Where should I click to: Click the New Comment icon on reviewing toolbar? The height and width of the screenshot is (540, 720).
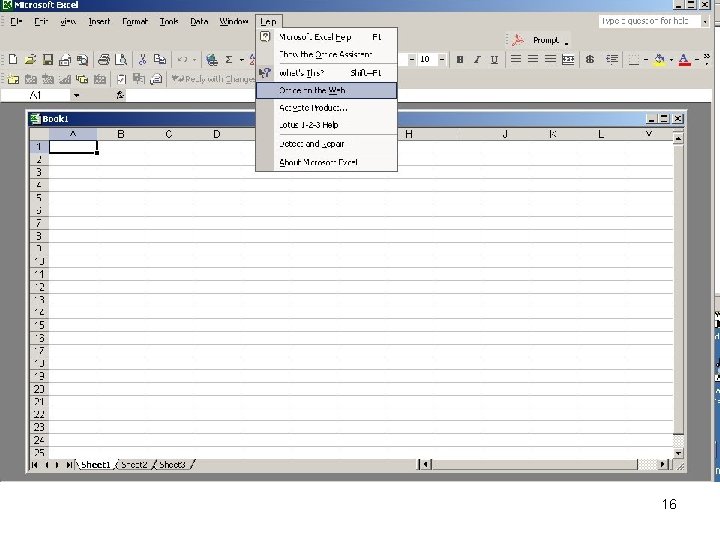tap(13, 79)
